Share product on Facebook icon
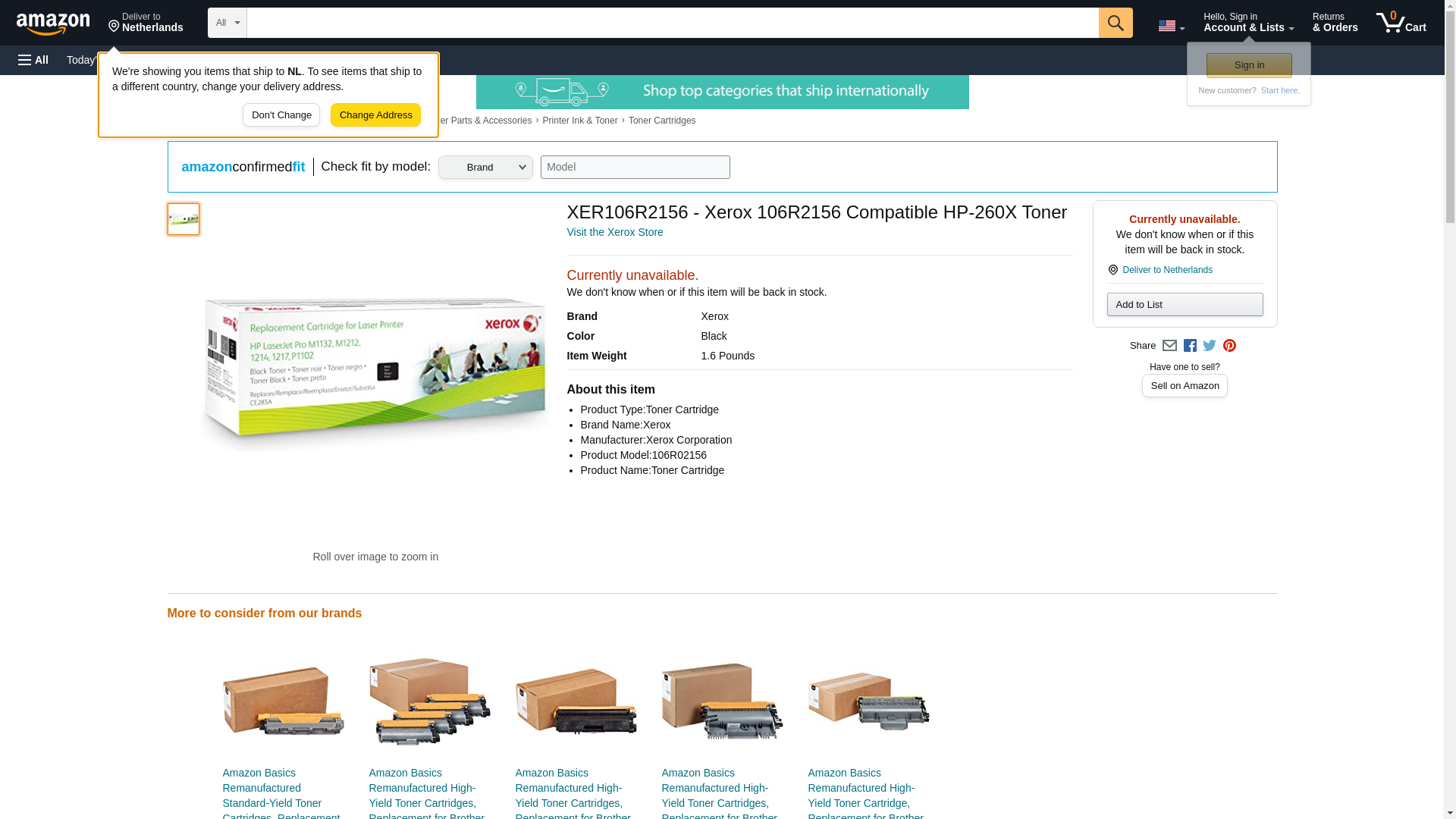The width and height of the screenshot is (1456, 819). click(x=1190, y=346)
